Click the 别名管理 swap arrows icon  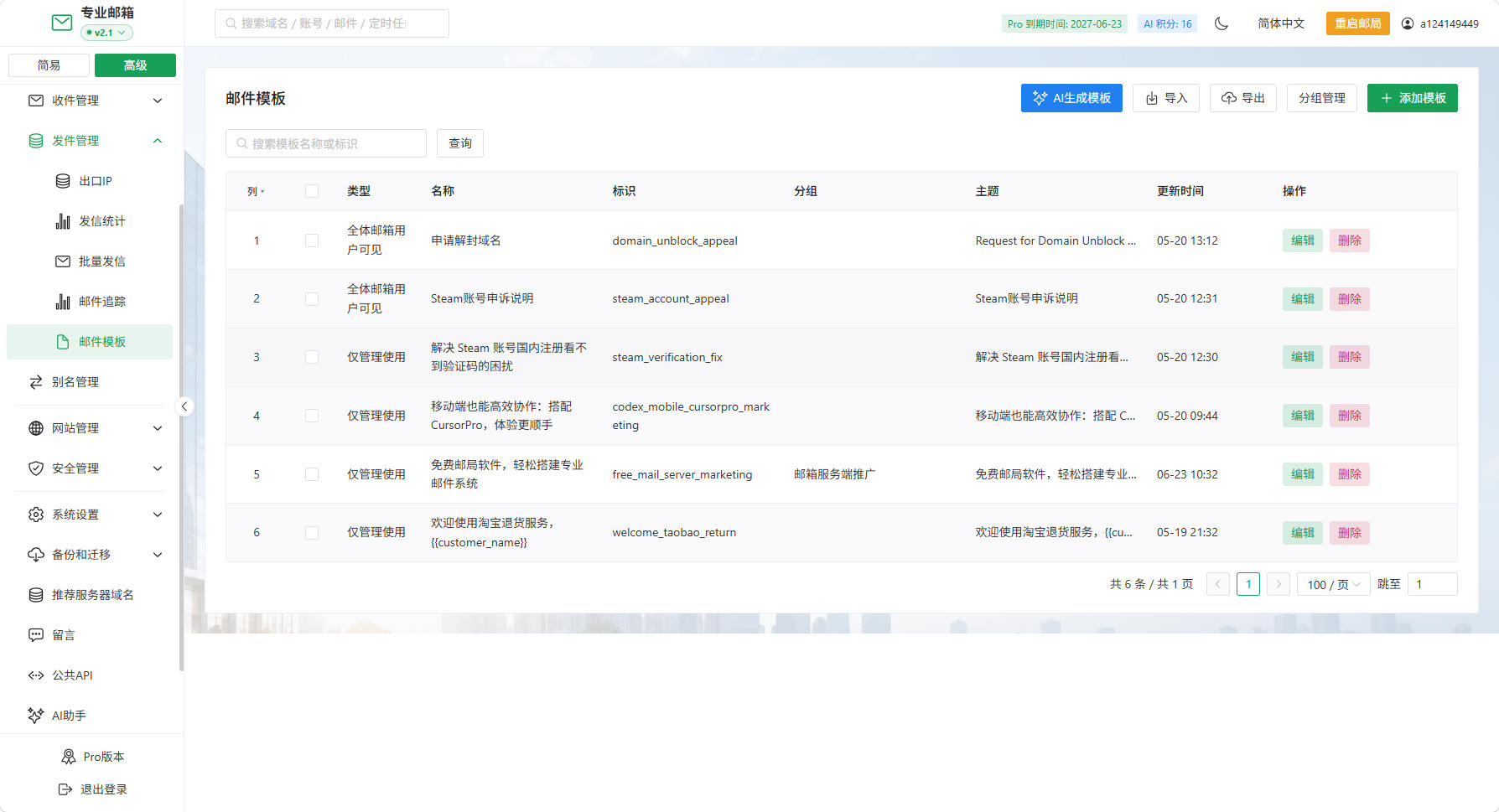(36, 382)
